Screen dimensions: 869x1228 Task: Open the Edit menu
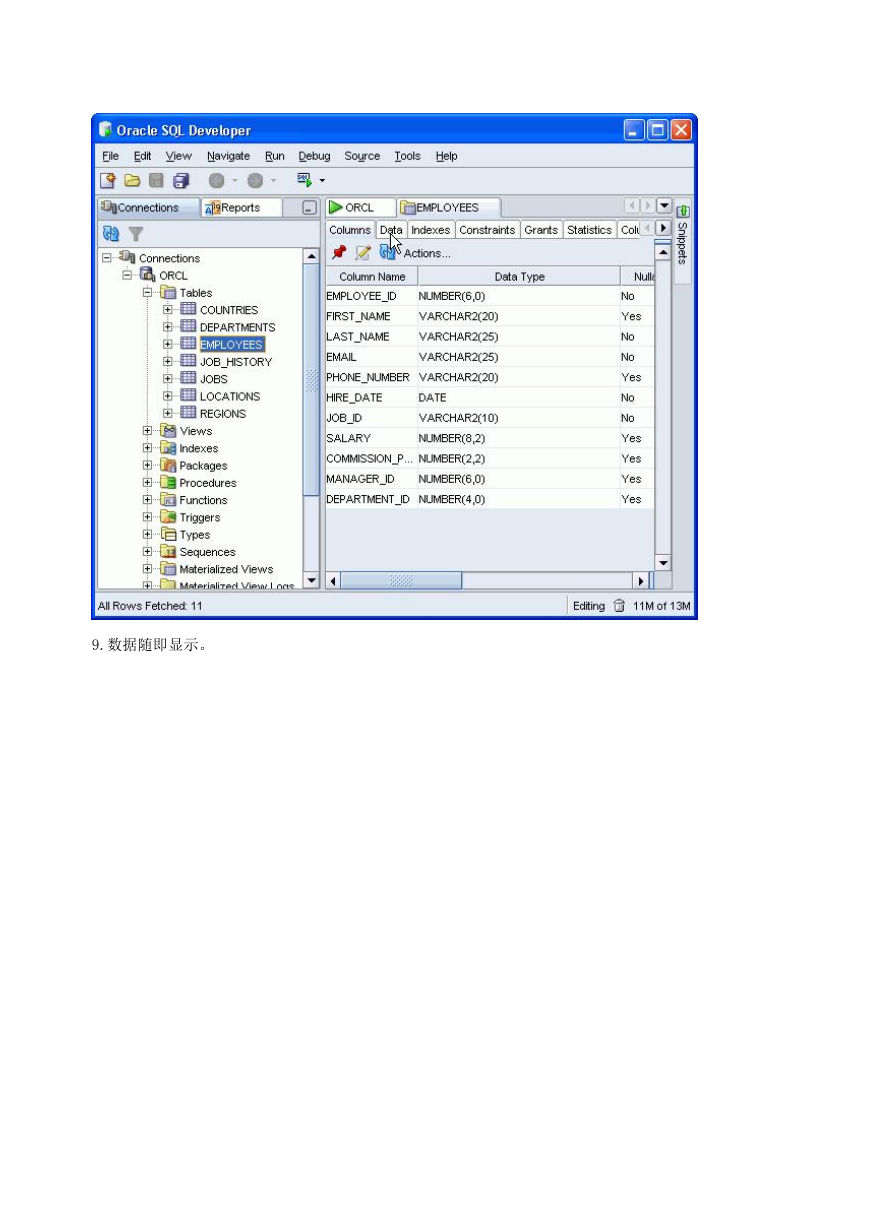pos(143,156)
